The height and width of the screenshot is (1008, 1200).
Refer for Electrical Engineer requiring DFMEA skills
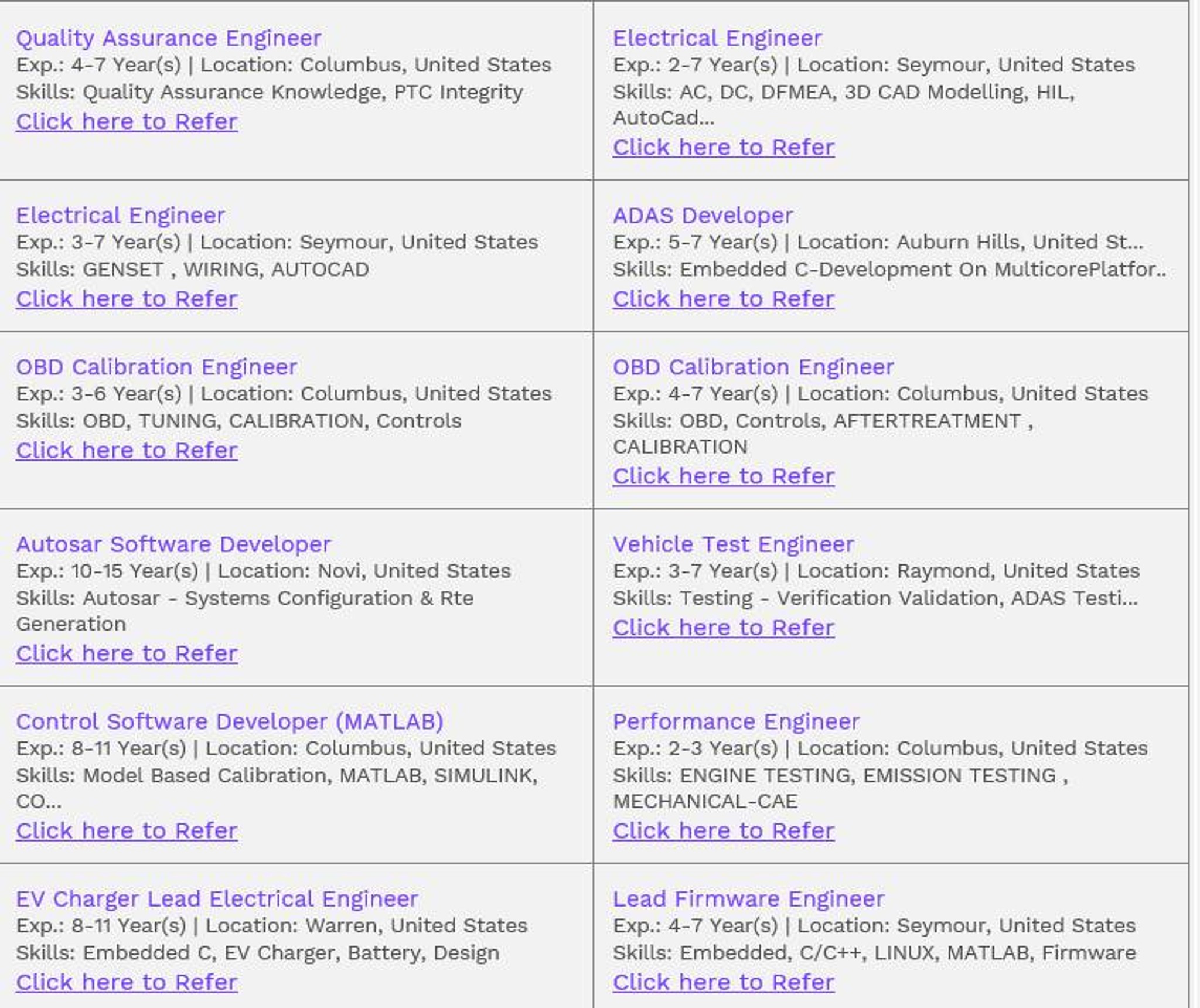coord(724,147)
